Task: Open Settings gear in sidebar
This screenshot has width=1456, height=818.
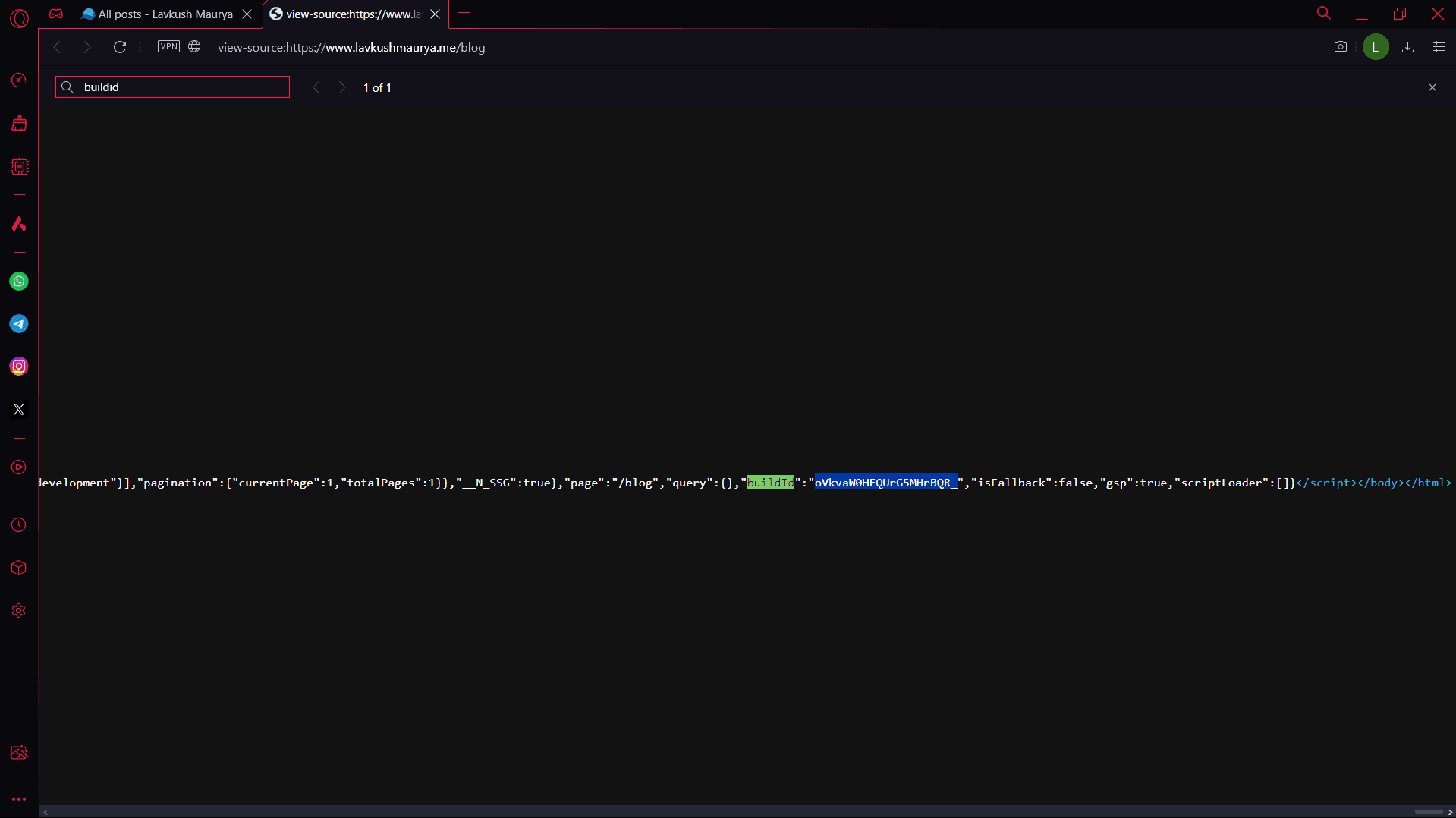Action: click(19, 611)
